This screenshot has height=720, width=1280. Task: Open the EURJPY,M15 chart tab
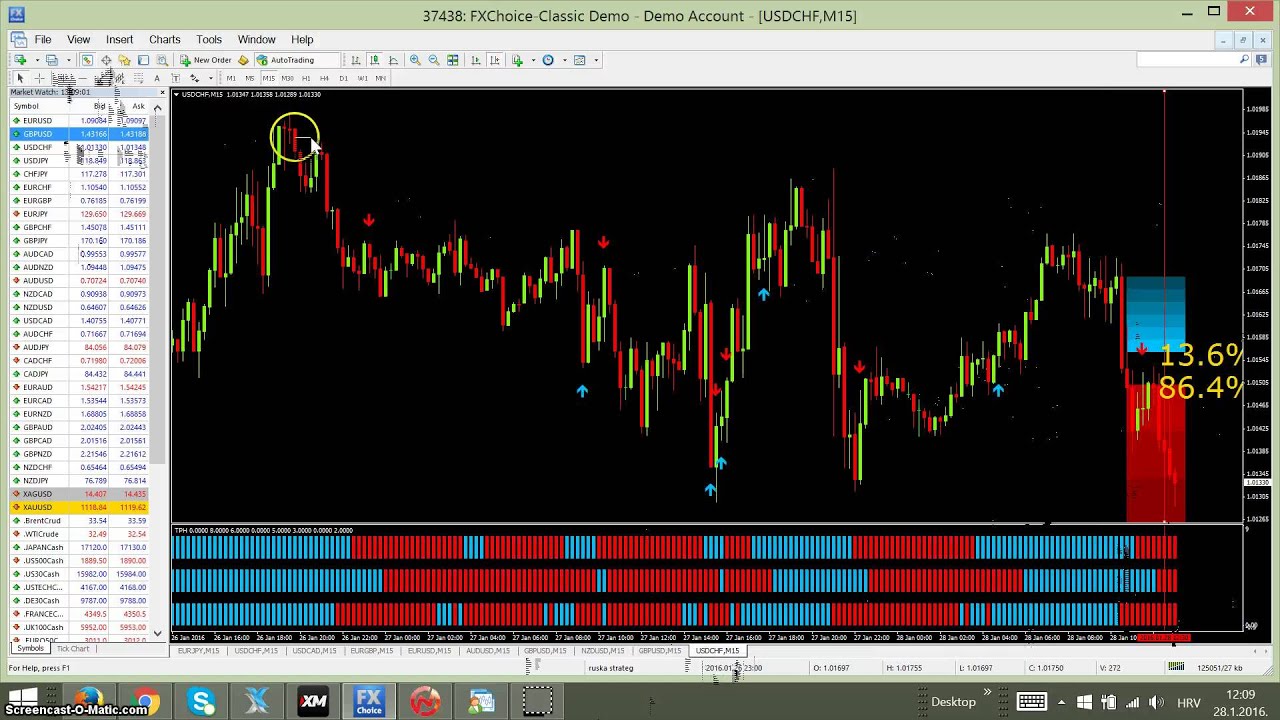tap(198, 651)
